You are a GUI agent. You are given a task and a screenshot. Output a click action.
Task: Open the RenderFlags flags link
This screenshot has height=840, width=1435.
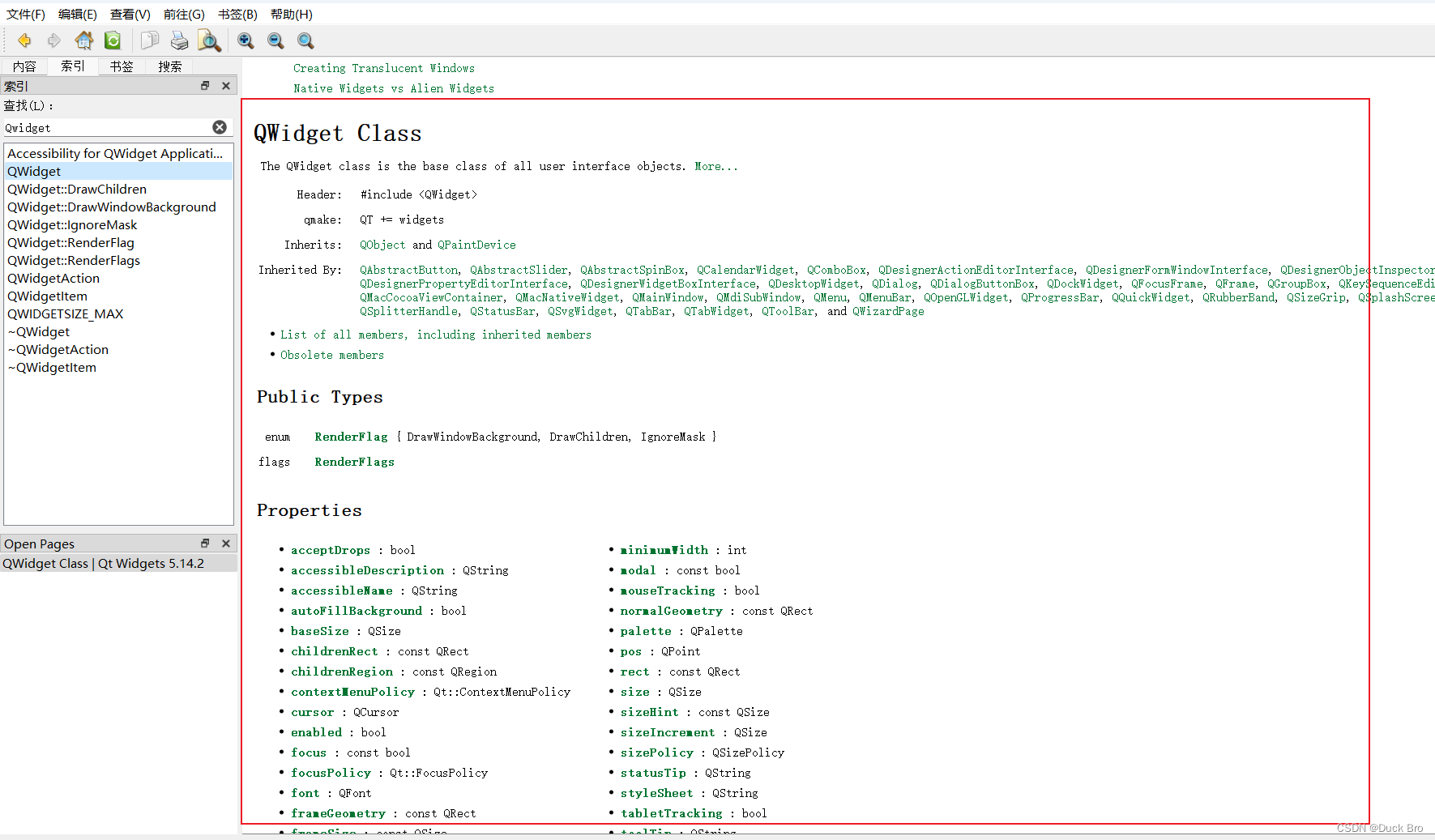(354, 462)
